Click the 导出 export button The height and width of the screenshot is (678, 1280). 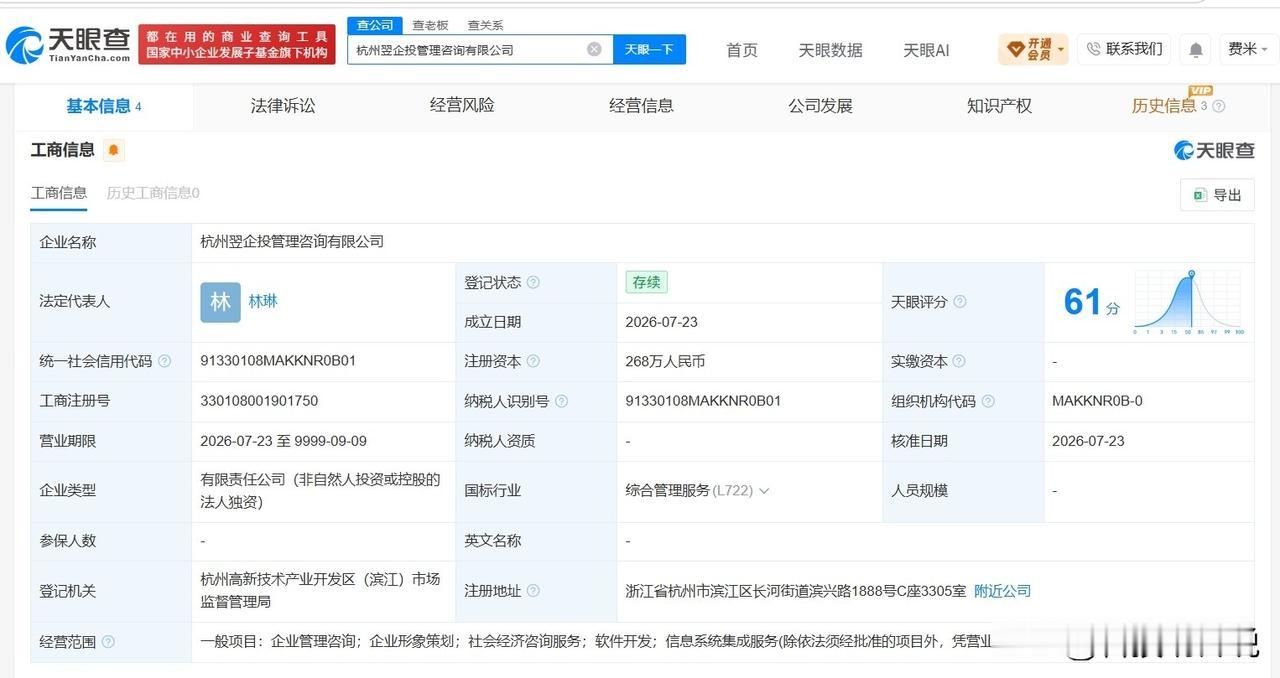pyautogui.click(x=1217, y=195)
